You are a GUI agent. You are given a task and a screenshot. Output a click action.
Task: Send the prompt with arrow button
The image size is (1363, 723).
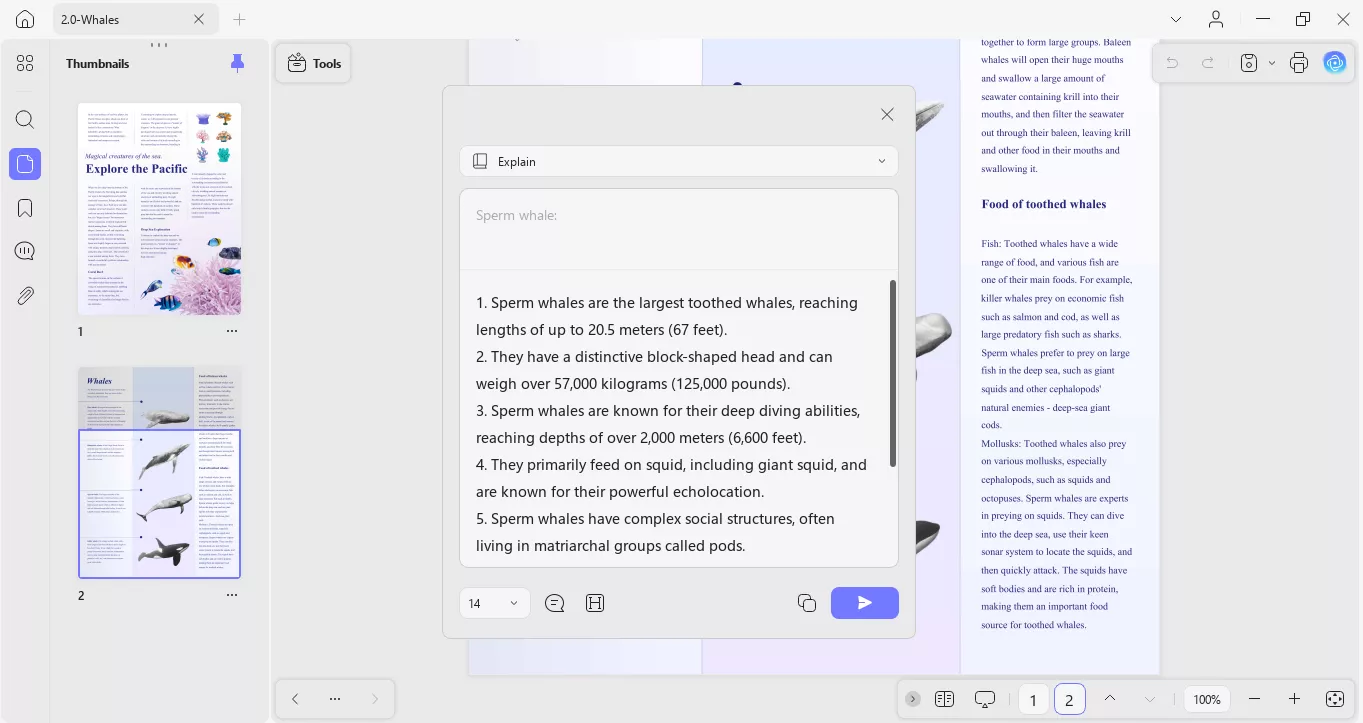click(x=865, y=603)
